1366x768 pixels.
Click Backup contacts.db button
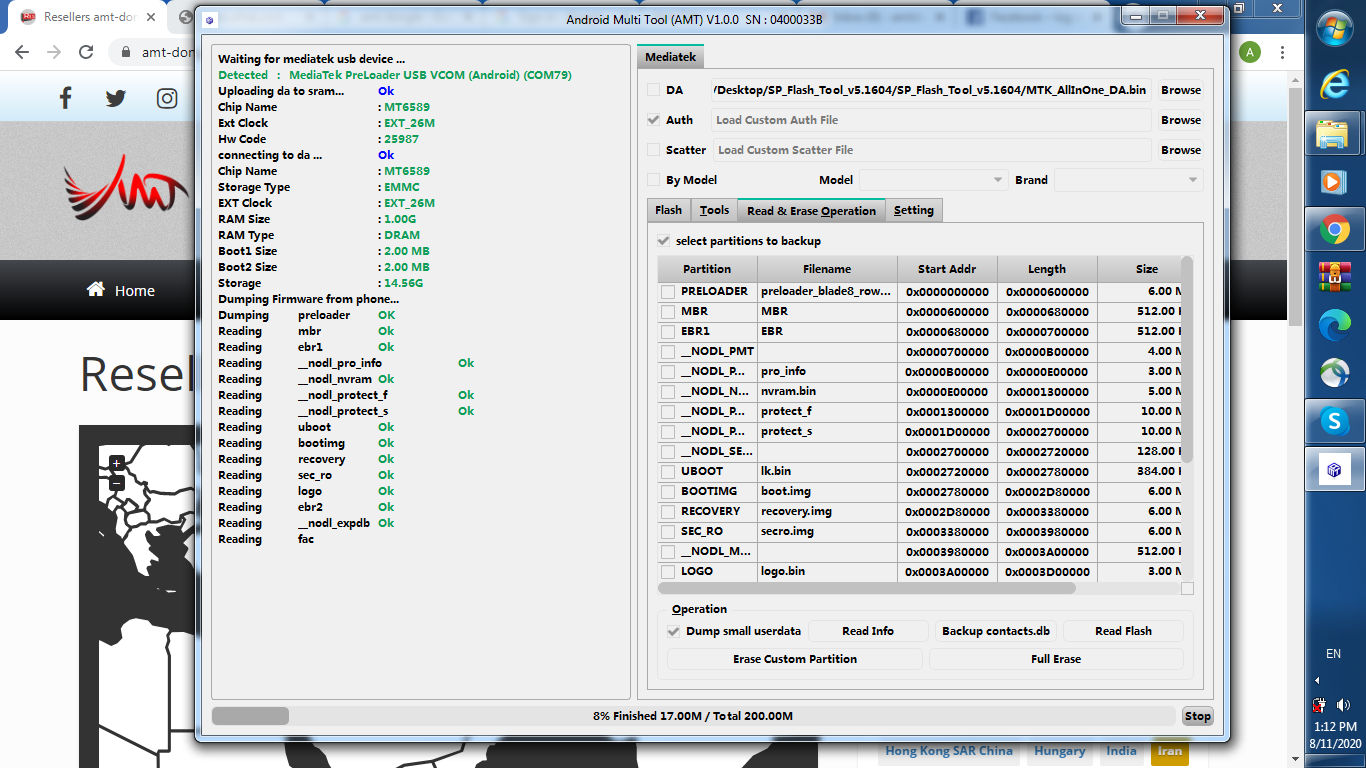(996, 631)
